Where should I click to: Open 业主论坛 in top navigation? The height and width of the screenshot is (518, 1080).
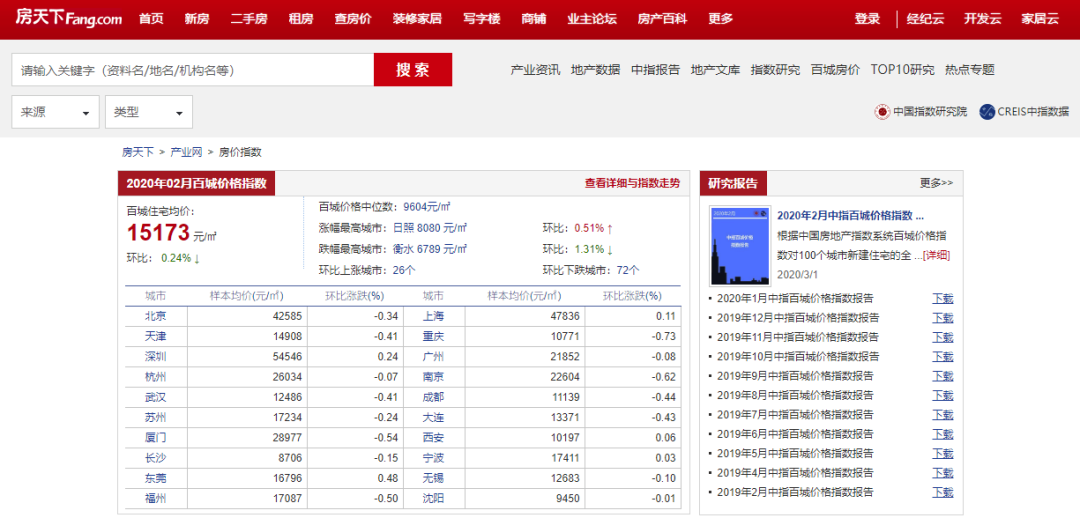point(592,19)
